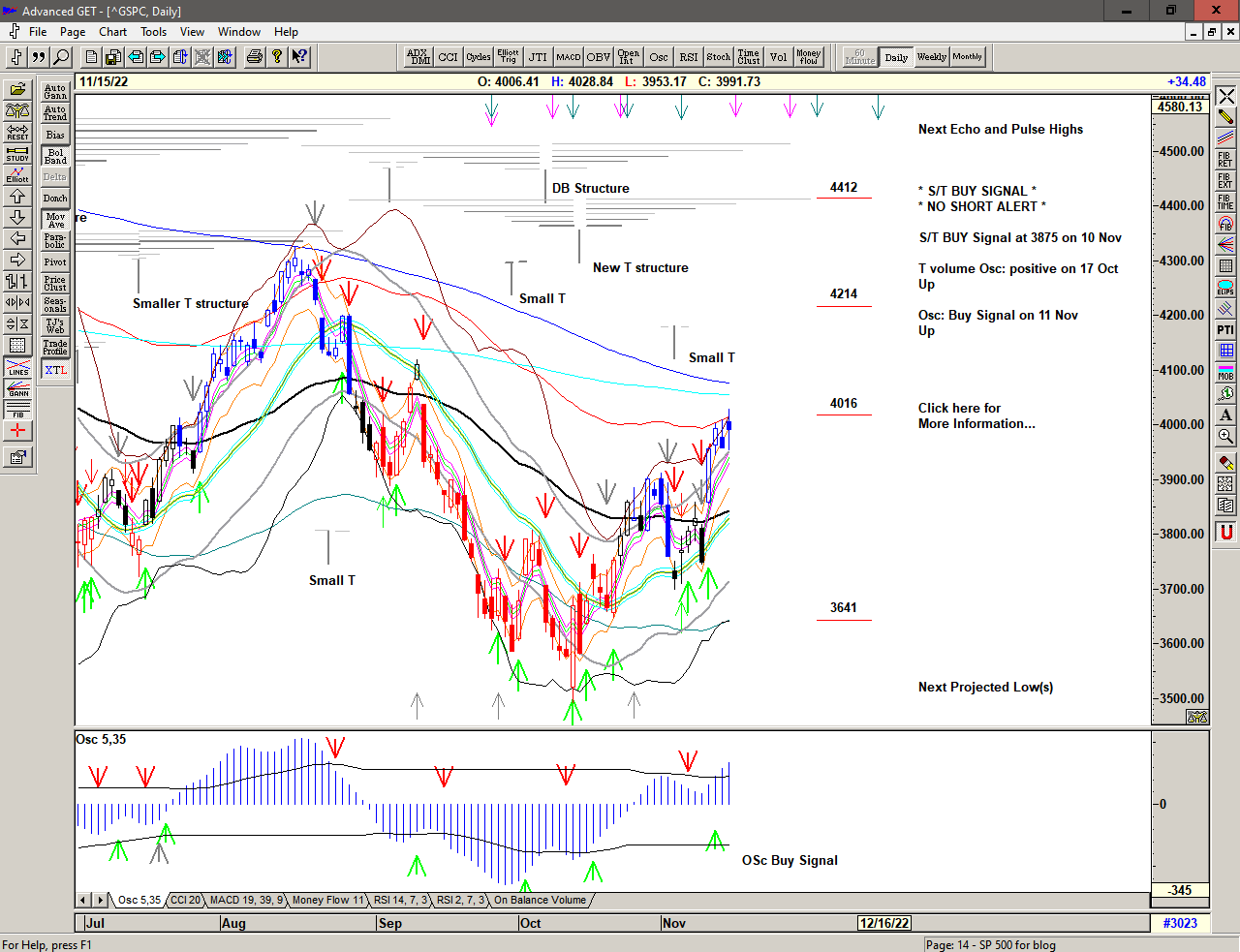The height and width of the screenshot is (952, 1240).
Task: Toggle the Bol Band study on chart
Action: coord(55,156)
